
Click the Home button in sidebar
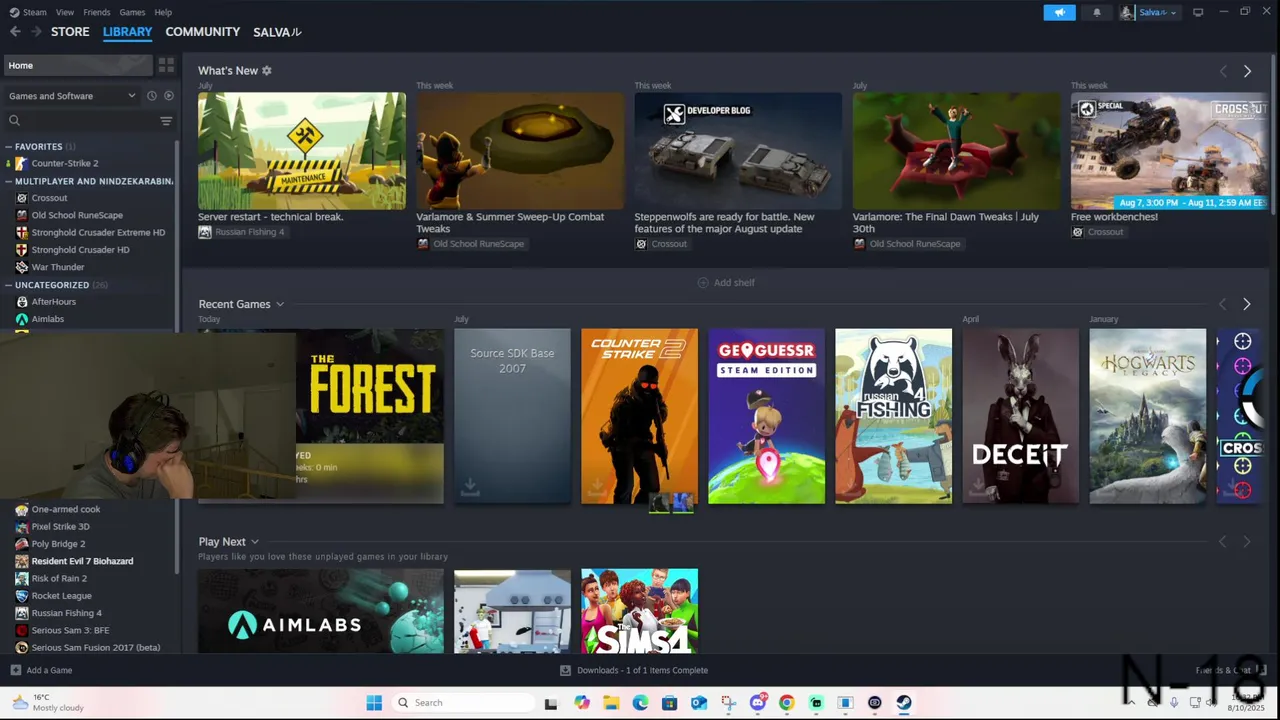point(78,65)
